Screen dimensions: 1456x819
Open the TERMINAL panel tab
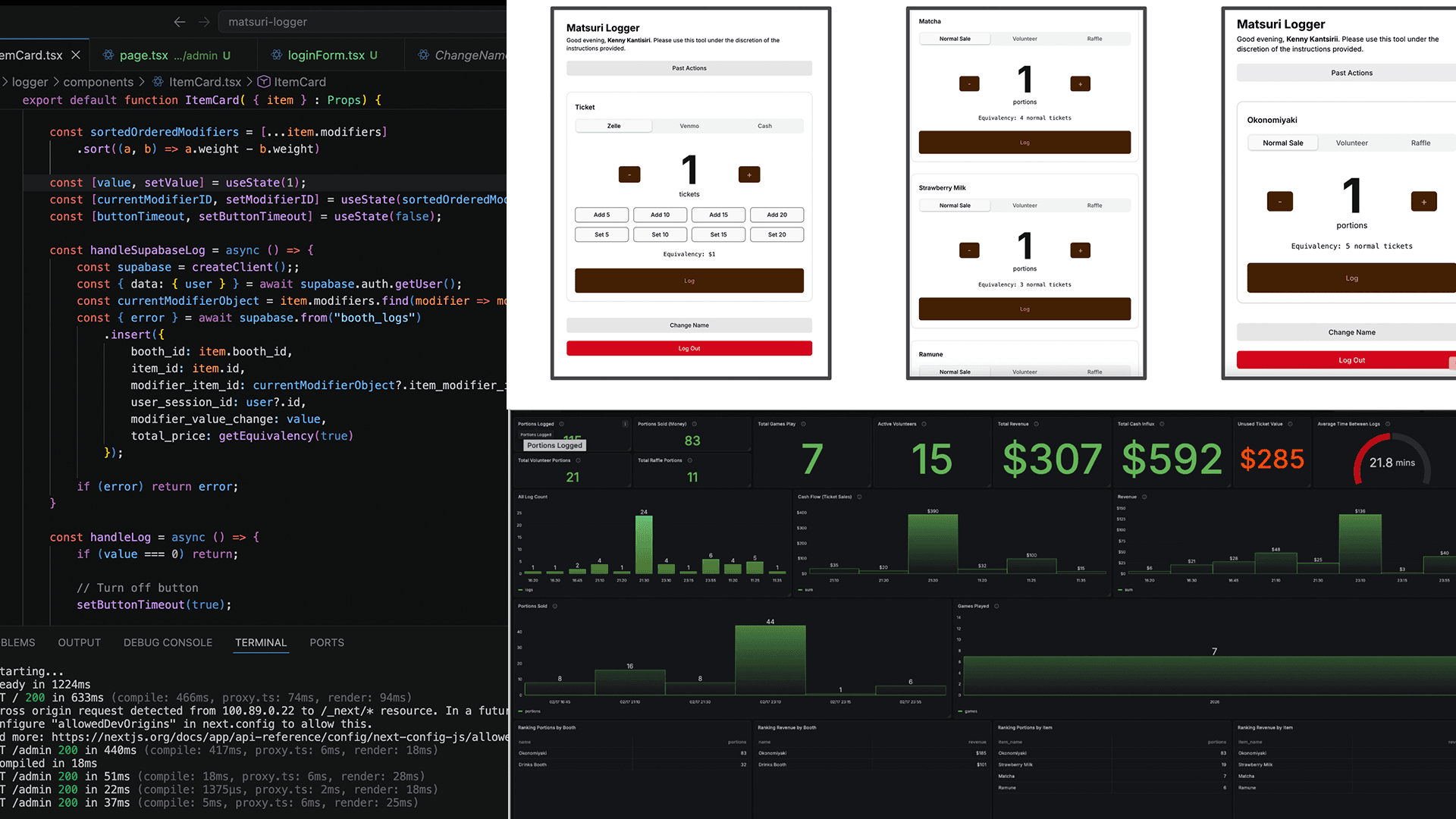coord(261,642)
